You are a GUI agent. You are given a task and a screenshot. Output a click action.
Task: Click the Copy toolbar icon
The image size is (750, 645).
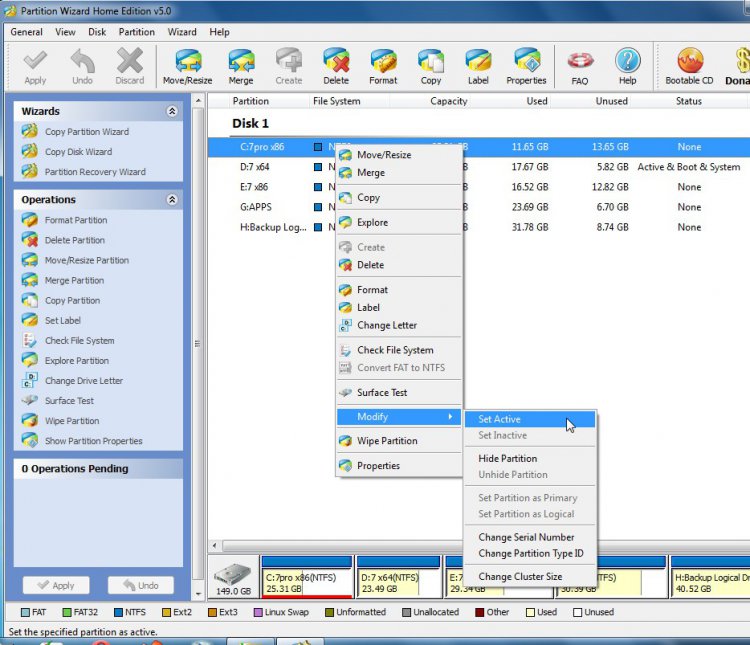[x=430, y=67]
